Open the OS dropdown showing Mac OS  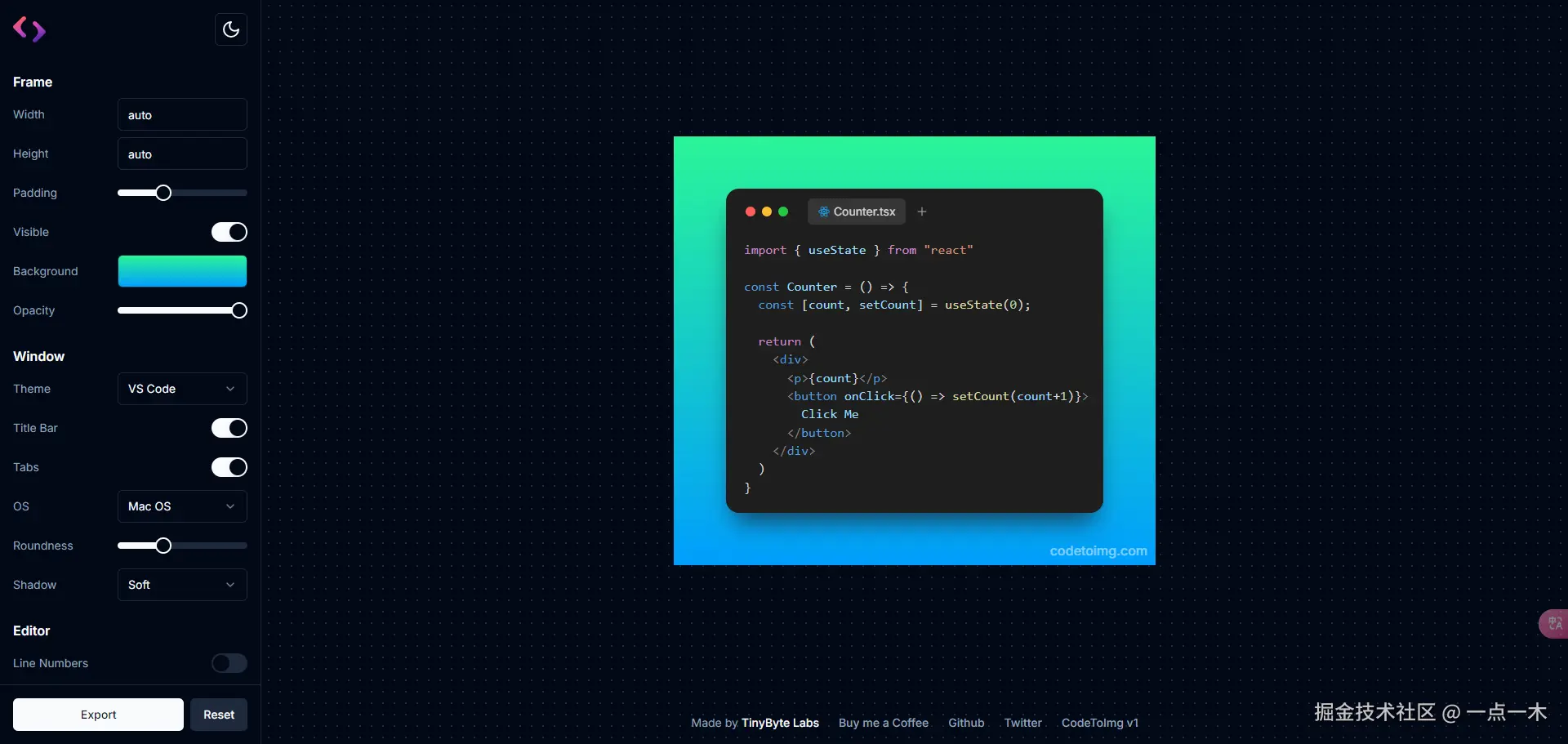tap(181, 506)
